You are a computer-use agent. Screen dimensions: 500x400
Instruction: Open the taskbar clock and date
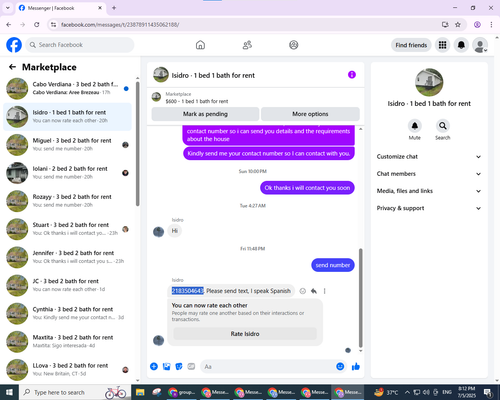point(466,392)
